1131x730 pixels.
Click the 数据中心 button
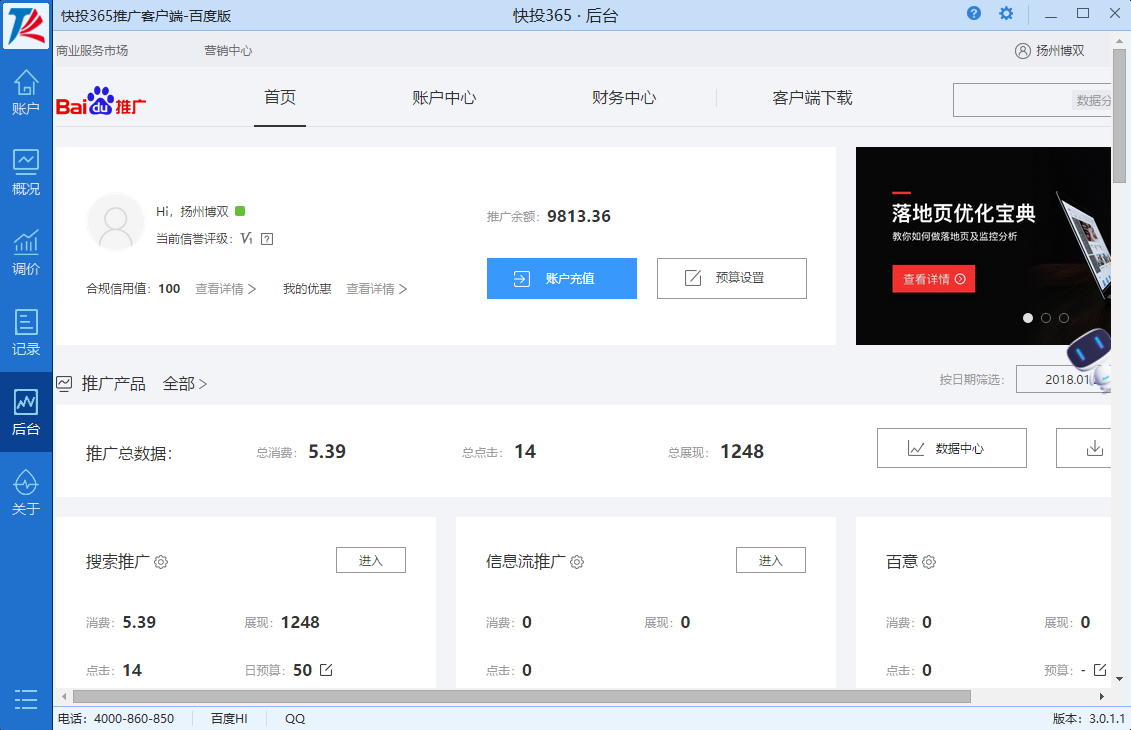[951, 448]
